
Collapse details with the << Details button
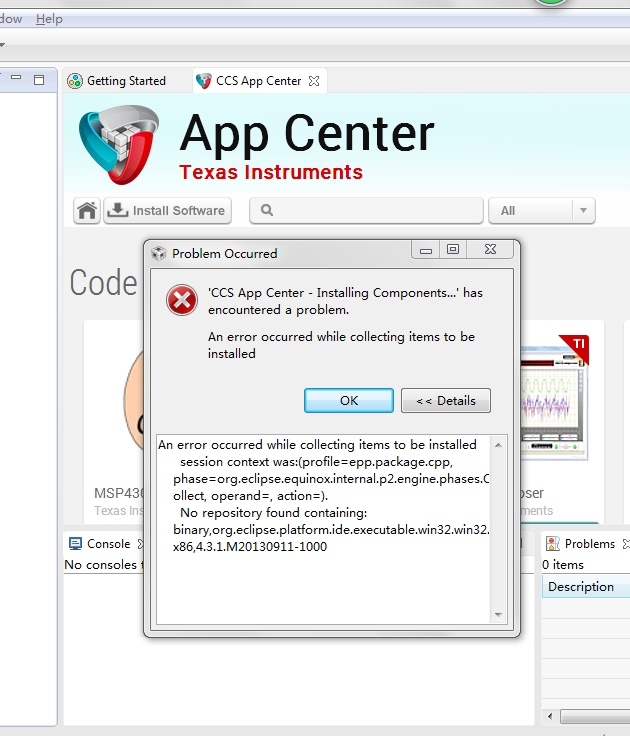(446, 400)
